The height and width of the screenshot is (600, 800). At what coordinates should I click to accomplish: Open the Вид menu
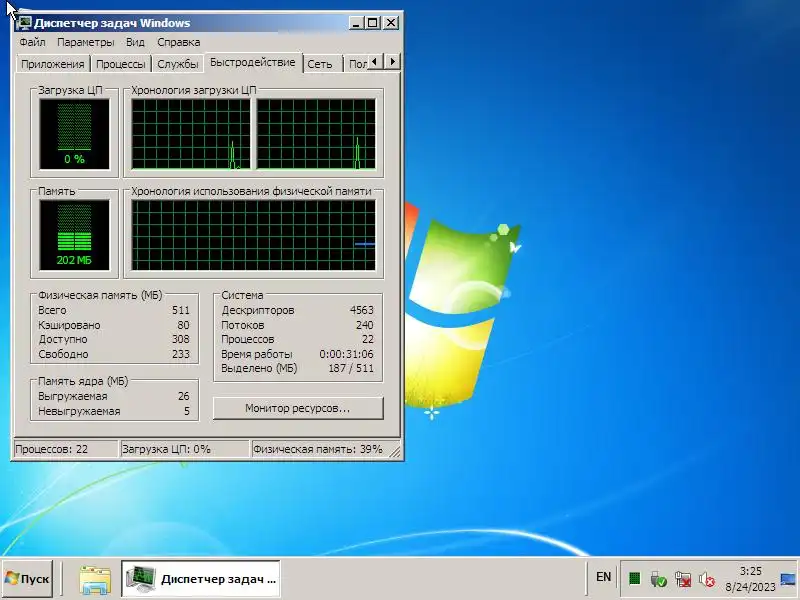click(x=135, y=42)
